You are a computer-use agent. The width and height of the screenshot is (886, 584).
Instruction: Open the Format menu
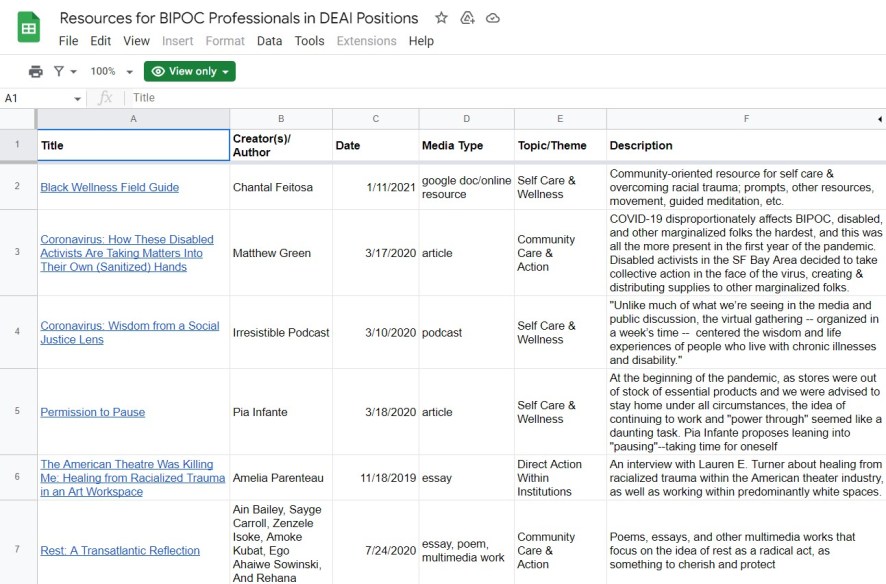(225, 41)
